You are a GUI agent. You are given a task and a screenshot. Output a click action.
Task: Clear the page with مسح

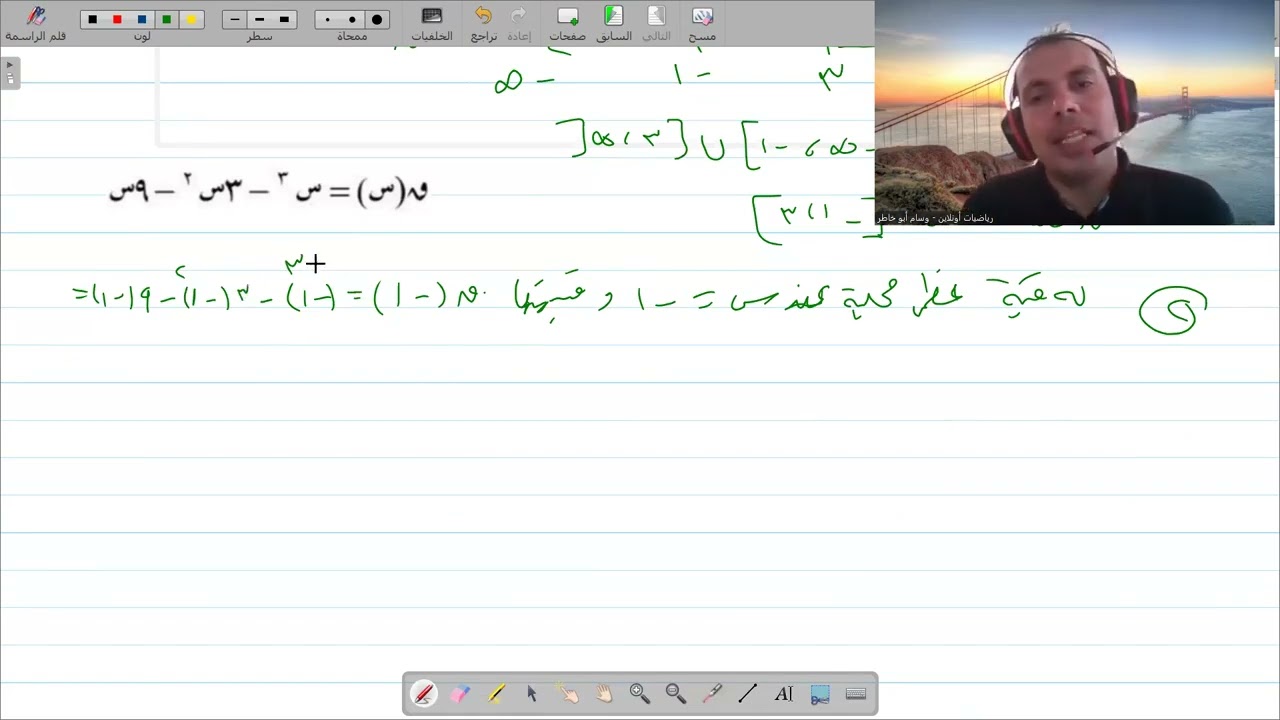[x=702, y=23]
